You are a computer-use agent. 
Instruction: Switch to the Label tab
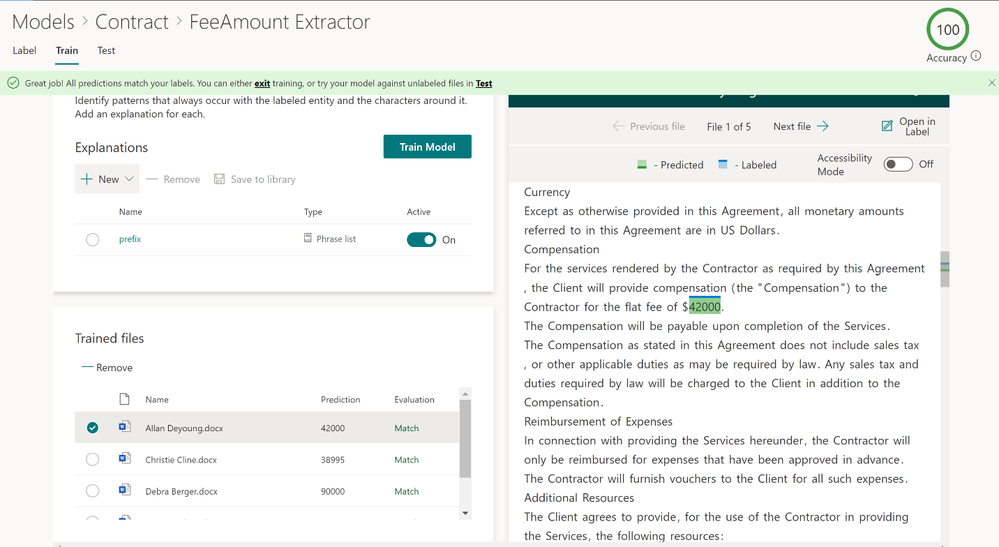tap(24, 50)
